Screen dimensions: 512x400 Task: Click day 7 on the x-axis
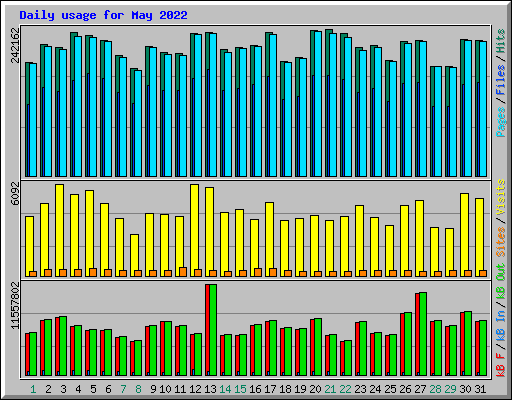pyautogui.click(x=123, y=389)
